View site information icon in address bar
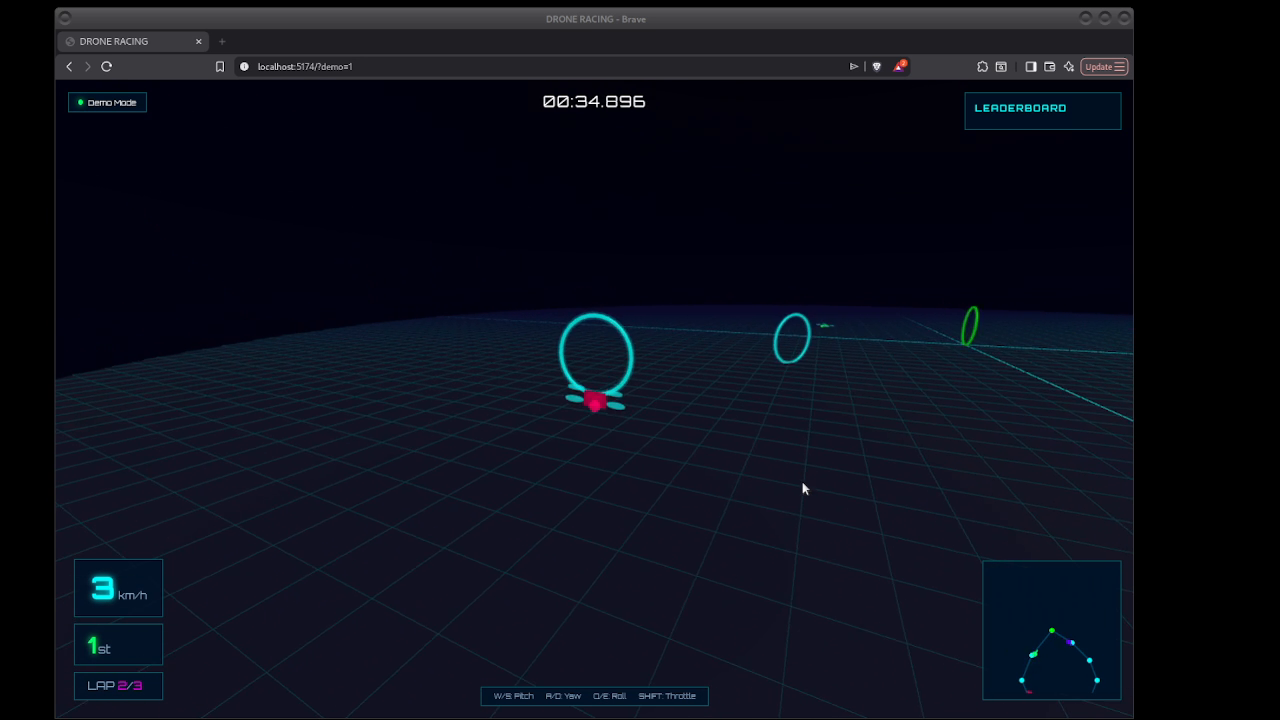This screenshot has height=720, width=1280. coord(244,67)
